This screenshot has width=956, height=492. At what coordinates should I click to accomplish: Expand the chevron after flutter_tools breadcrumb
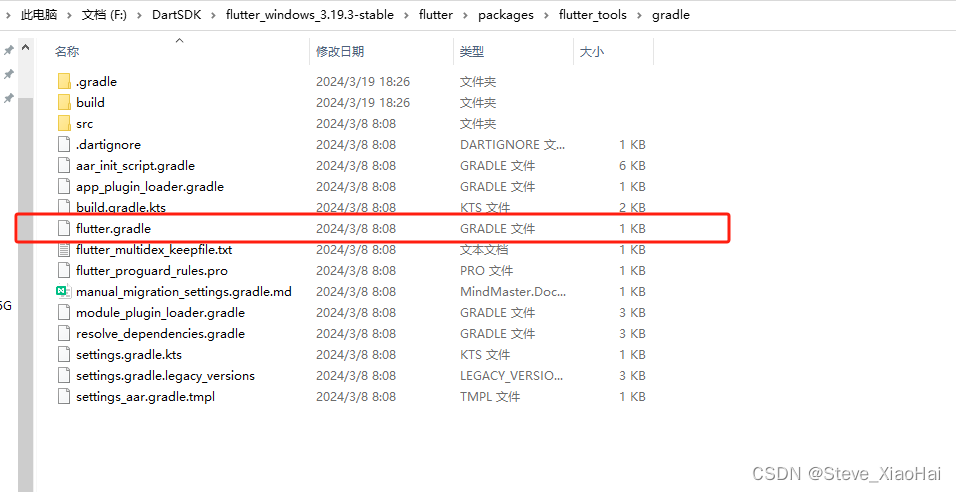click(640, 15)
